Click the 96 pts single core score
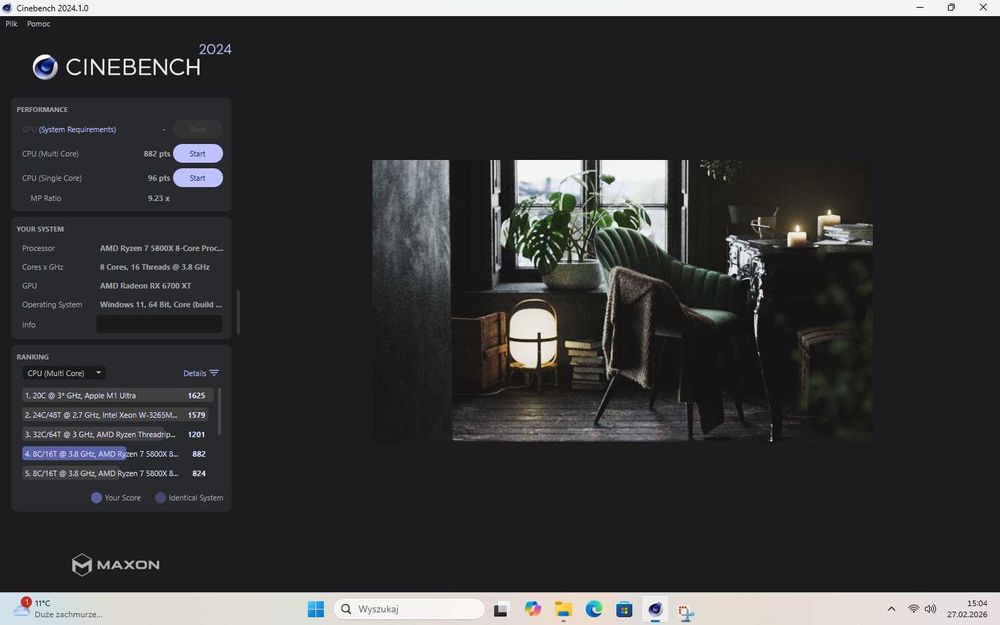The image size is (1000, 625). coord(159,178)
